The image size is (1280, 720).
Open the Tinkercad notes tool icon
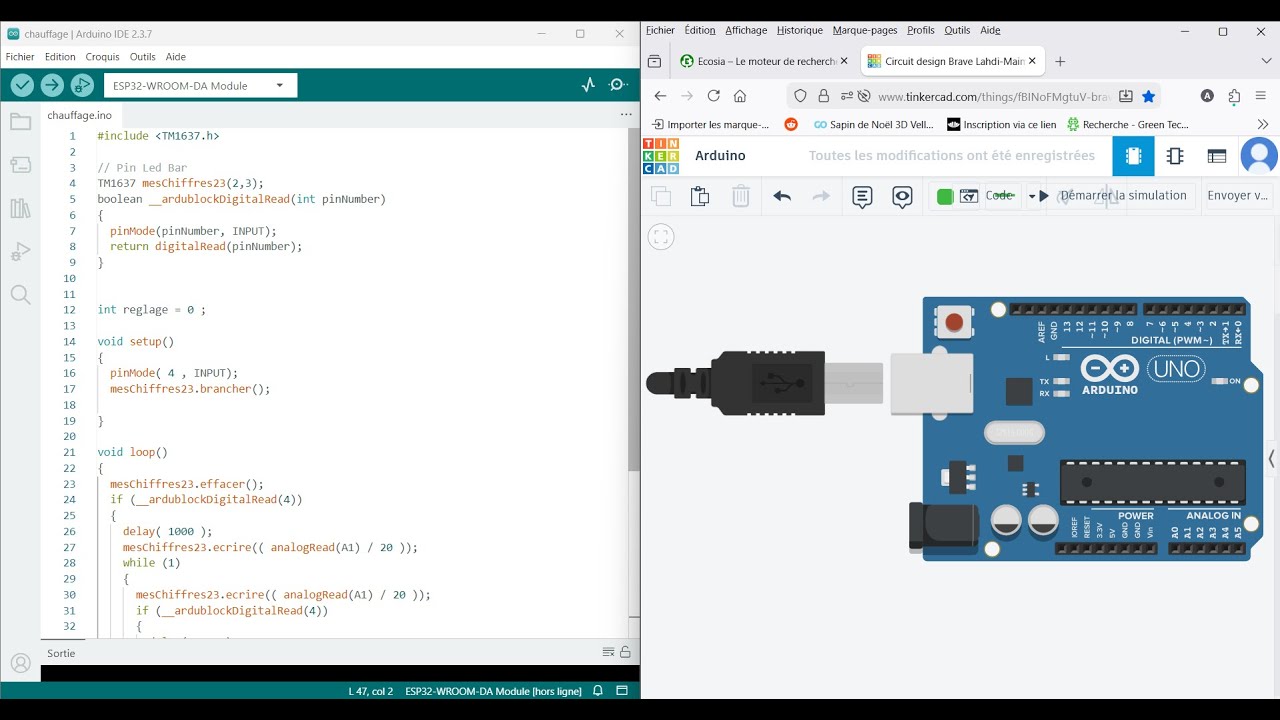(862, 196)
